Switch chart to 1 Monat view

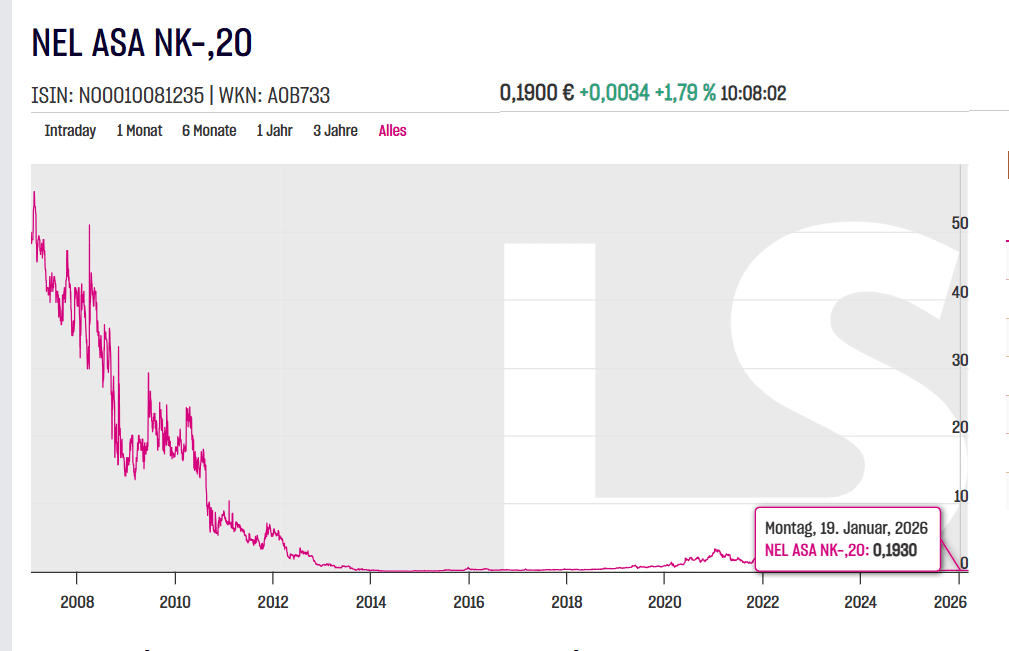(139, 131)
